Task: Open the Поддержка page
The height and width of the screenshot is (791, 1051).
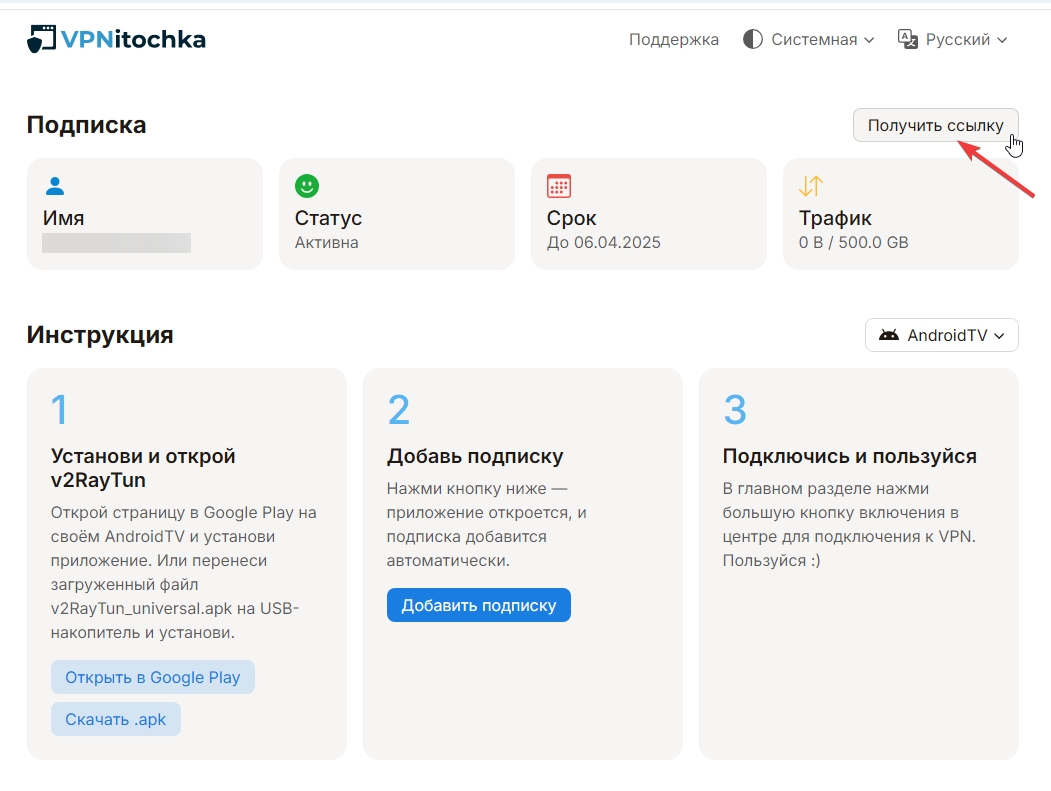Action: point(674,40)
